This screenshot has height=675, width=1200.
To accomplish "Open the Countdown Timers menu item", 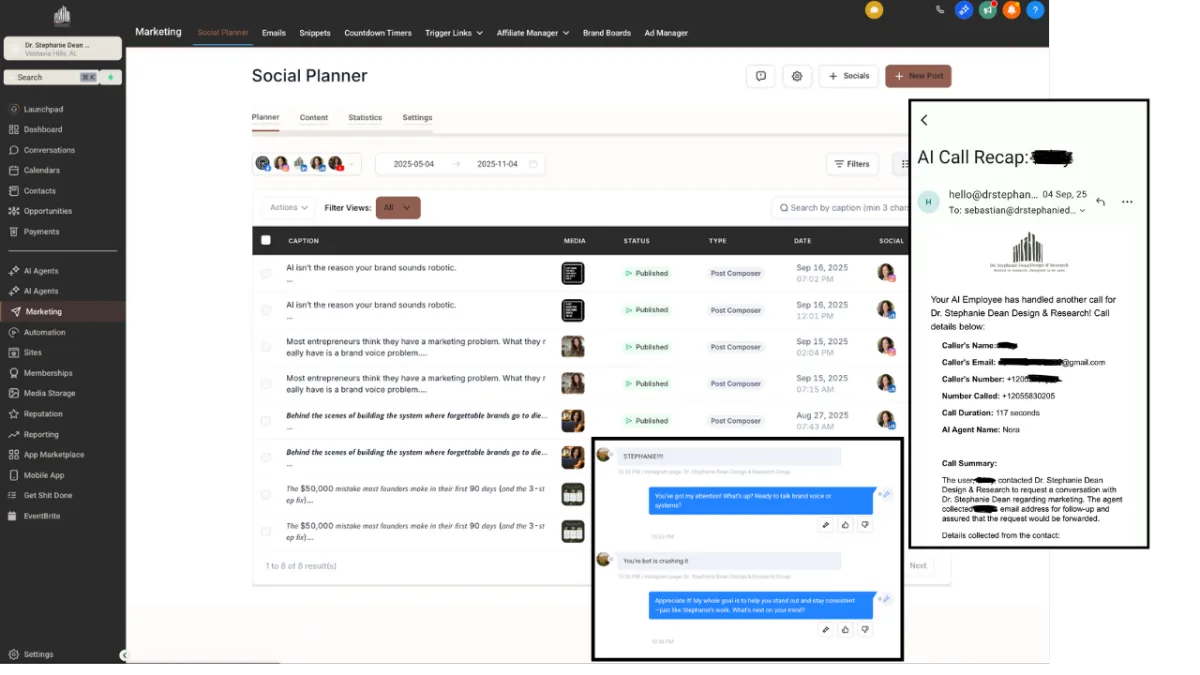I will (378, 33).
